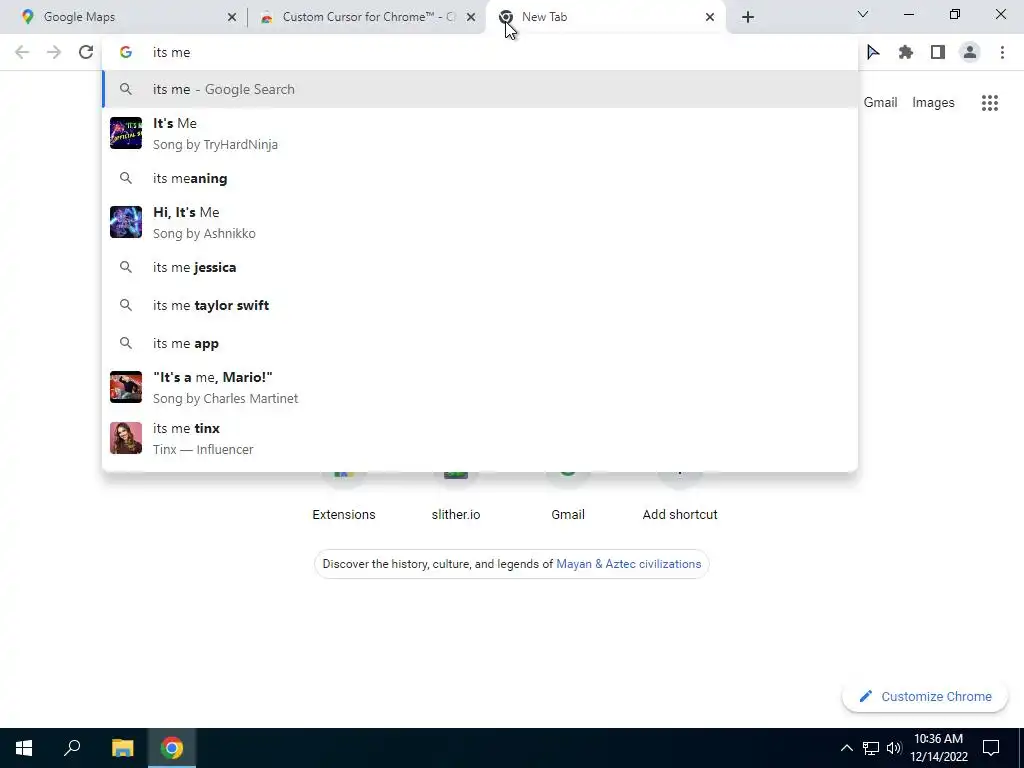
Task: Click the Tinx influencer photo
Action: (126, 438)
